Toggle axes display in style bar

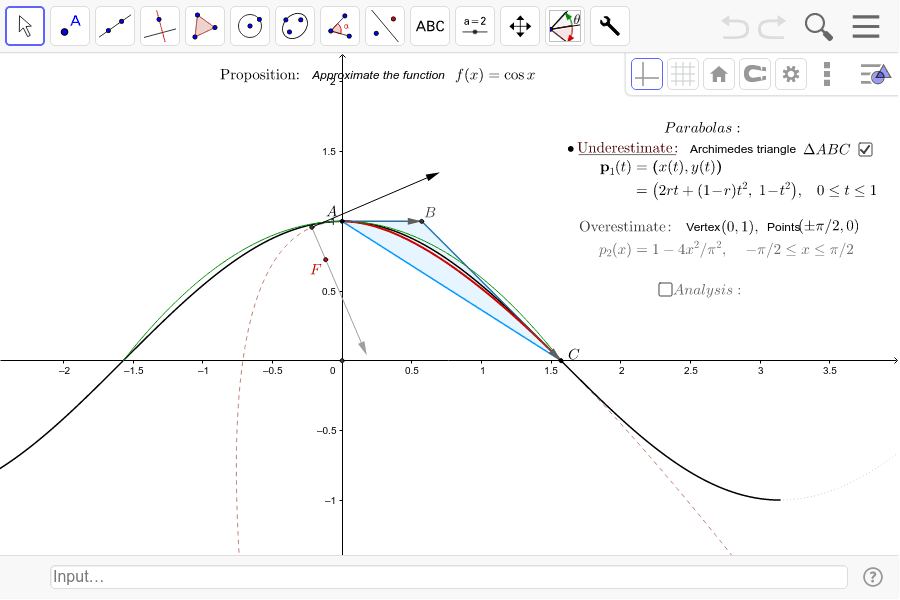click(x=647, y=74)
